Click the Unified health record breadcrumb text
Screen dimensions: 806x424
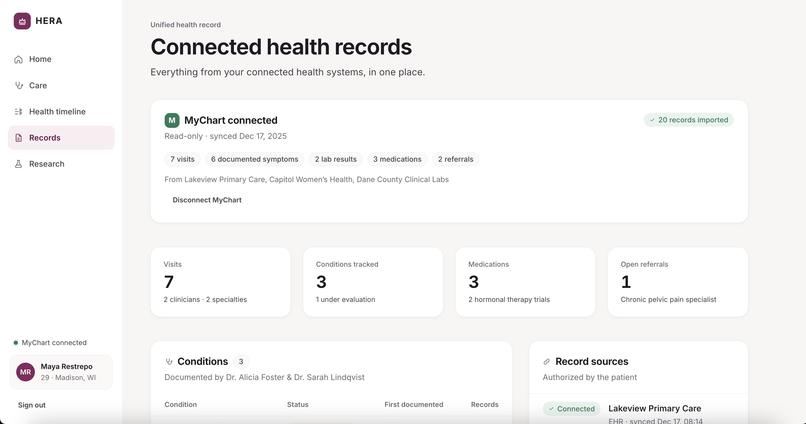[x=186, y=25]
